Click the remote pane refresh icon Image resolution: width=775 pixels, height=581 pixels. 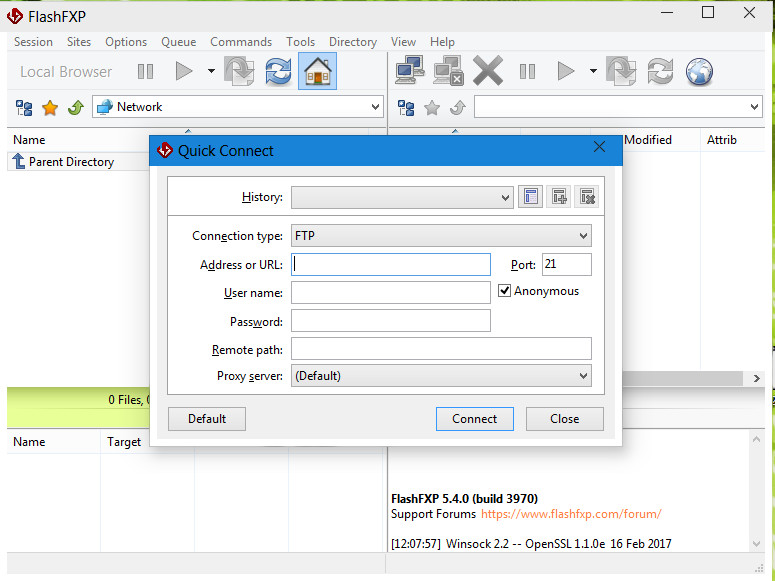point(660,71)
